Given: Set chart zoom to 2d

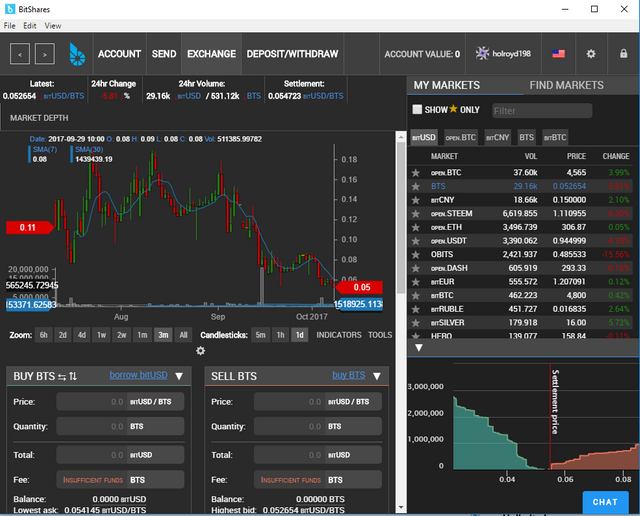Looking at the screenshot, I should pos(62,335).
